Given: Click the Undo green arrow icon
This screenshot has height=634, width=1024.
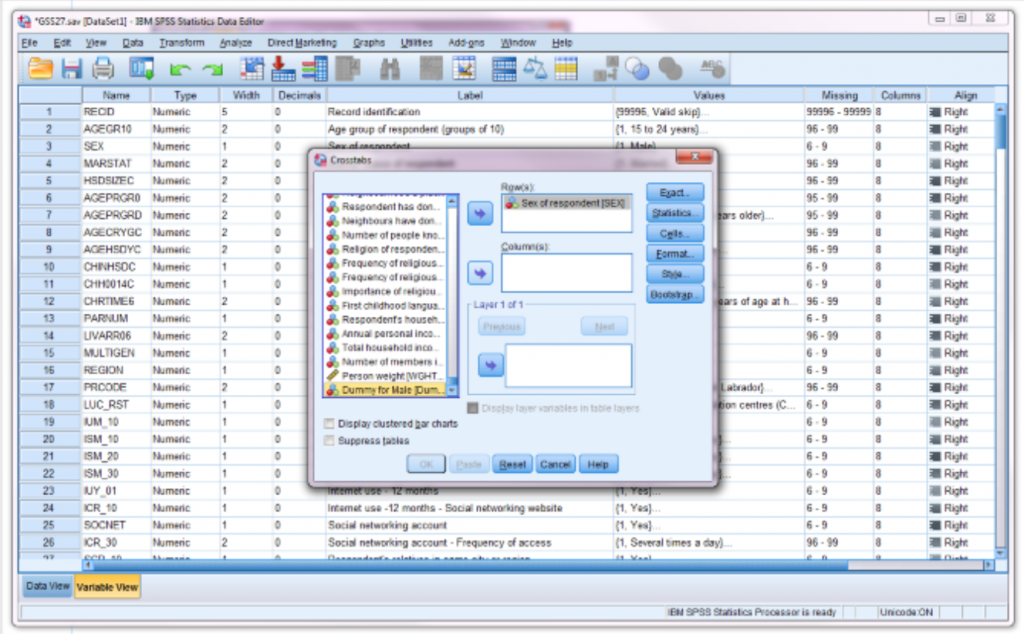Looking at the screenshot, I should 180,69.
